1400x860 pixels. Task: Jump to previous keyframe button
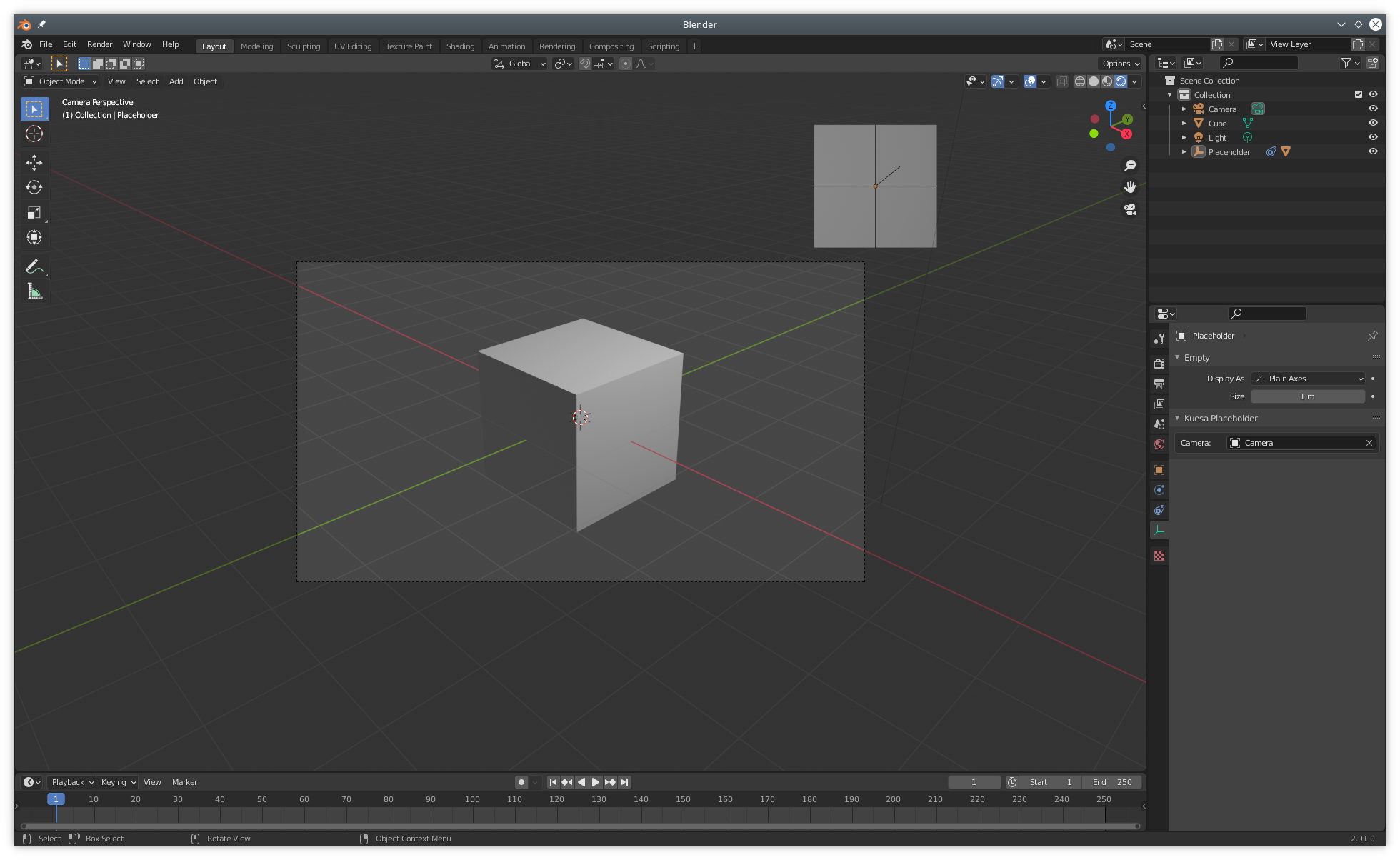[x=567, y=782]
